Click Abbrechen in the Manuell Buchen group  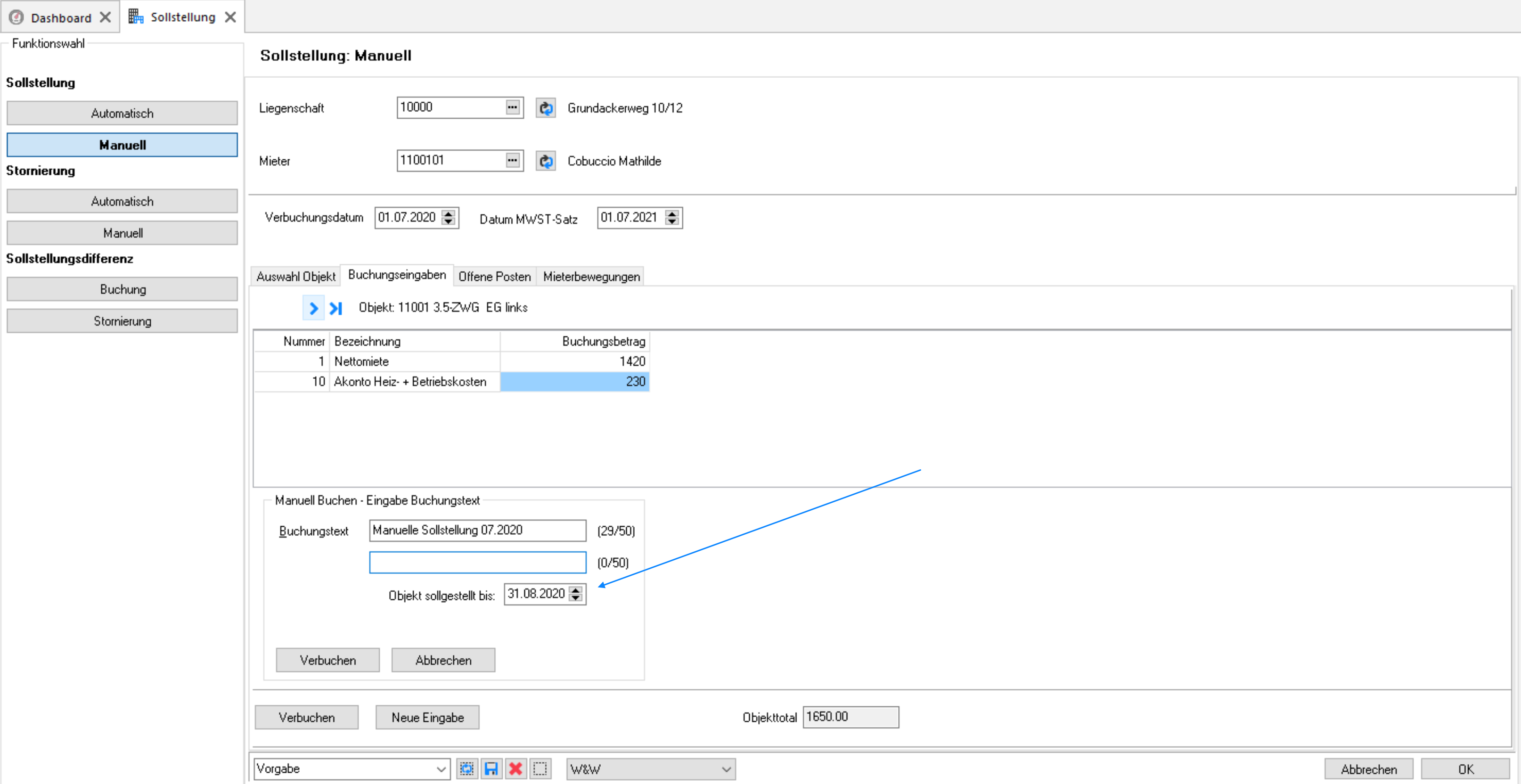443,660
